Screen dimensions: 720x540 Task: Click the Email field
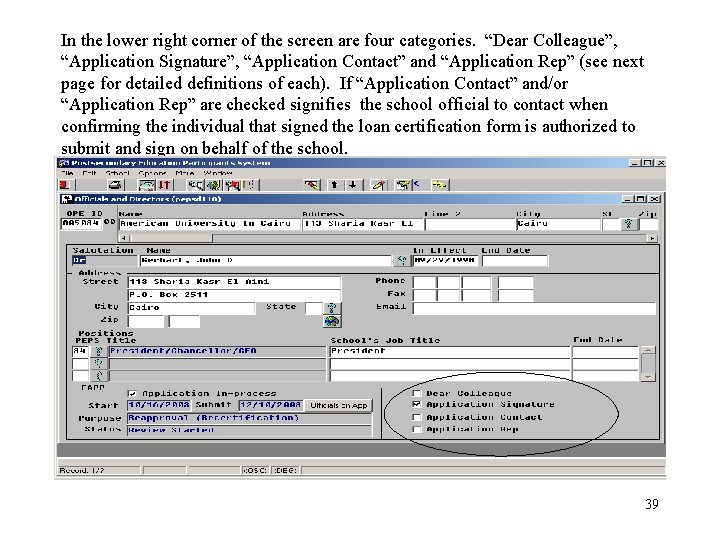[534, 308]
